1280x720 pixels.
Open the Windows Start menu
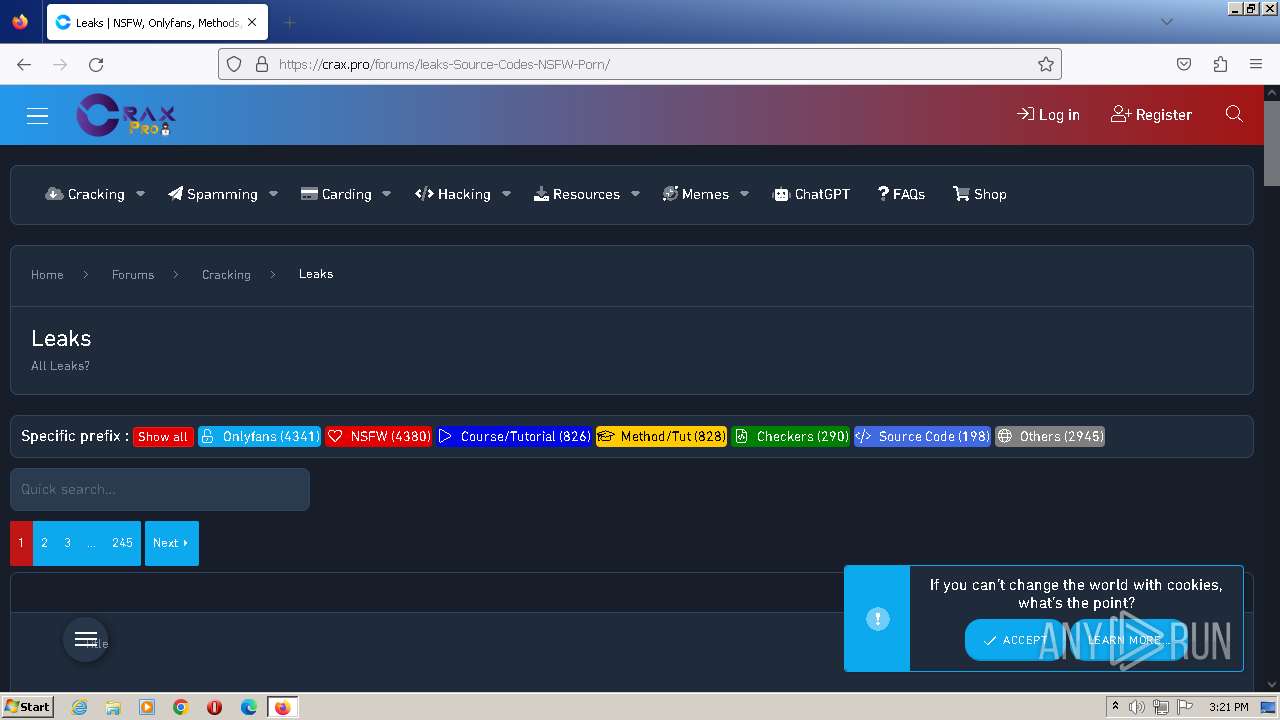27,707
